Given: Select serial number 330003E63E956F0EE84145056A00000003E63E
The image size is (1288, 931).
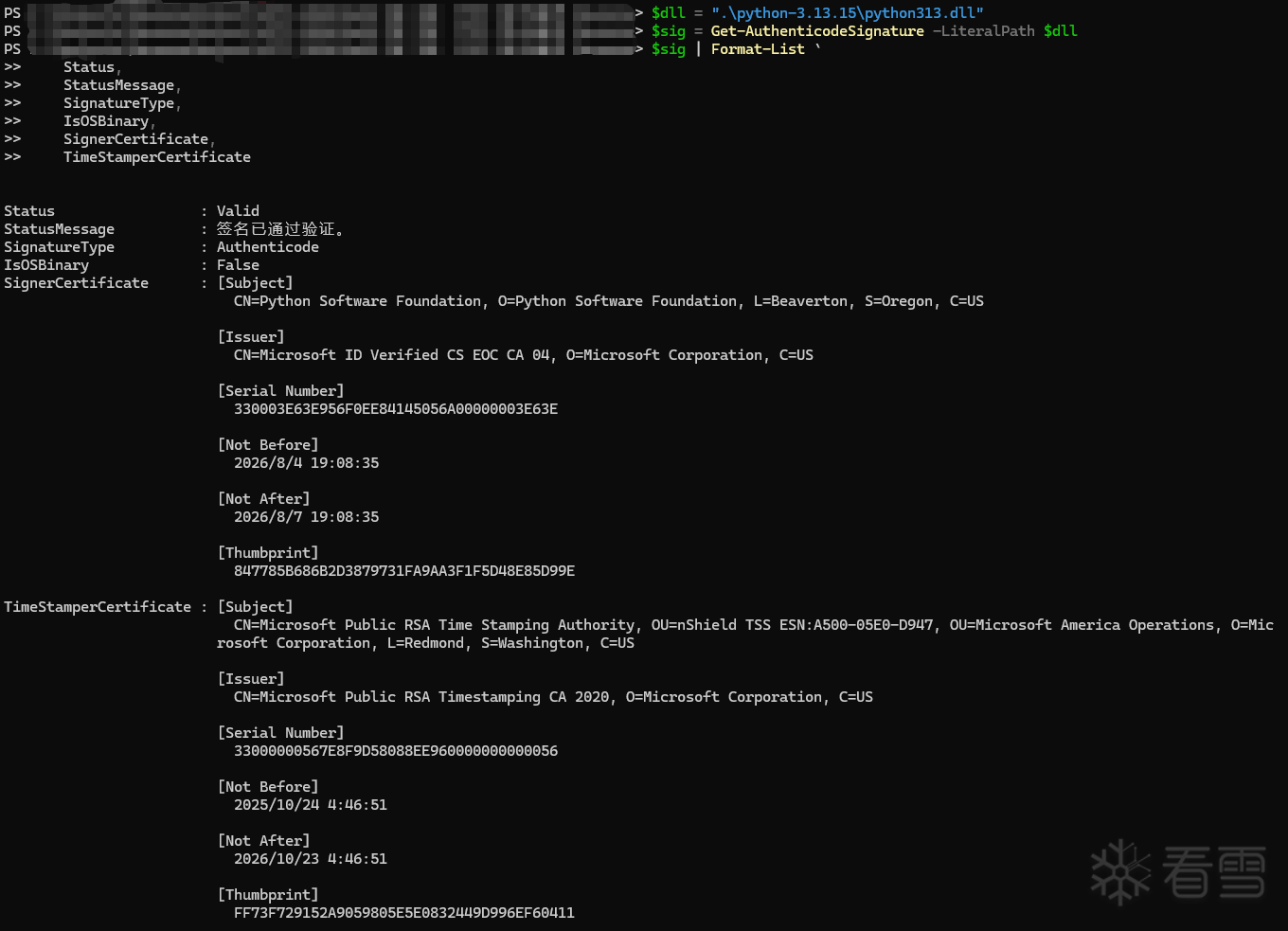Looking at the screenshot, I should 396,409.
